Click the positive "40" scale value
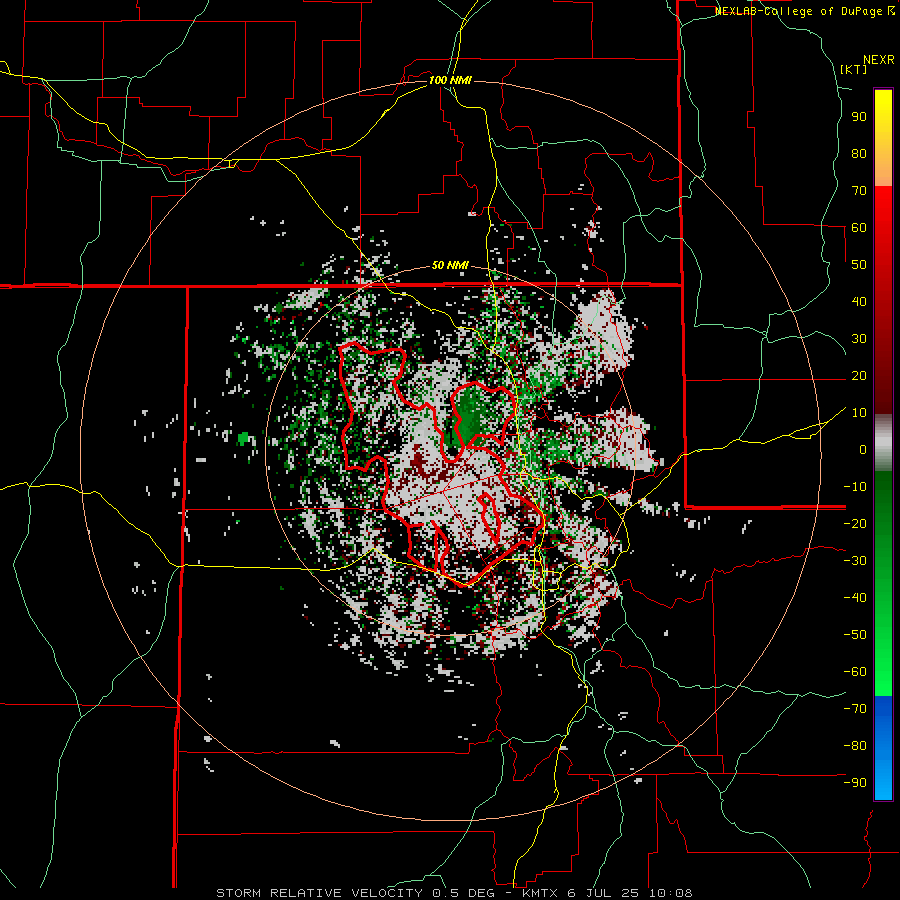Viewport: 900px width, 900px height. 859,301
